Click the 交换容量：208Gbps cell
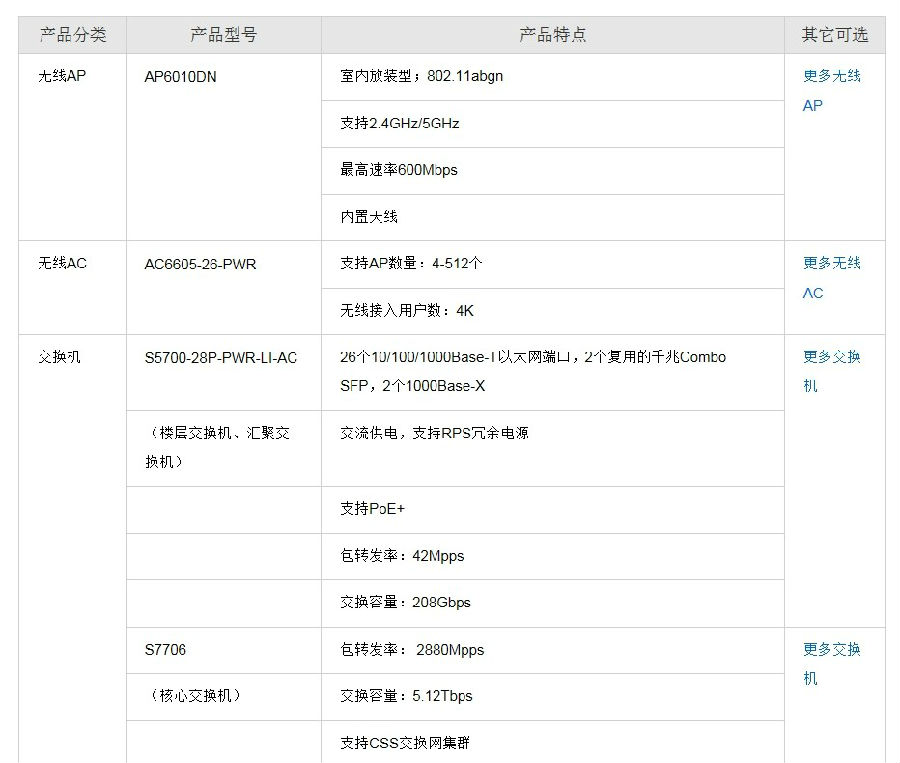This screenshot has width=900, height=763. click(404, 603)
